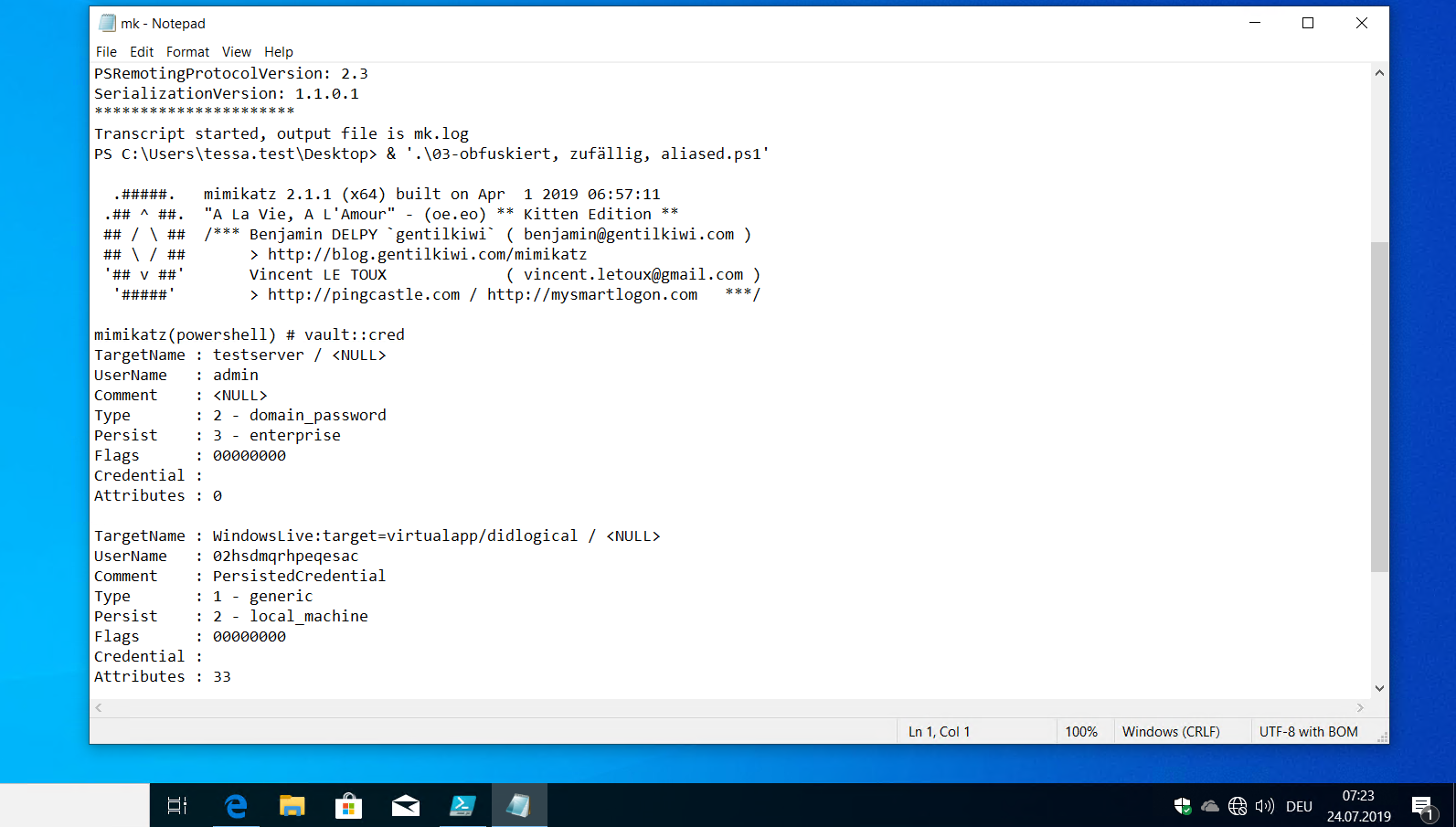Open the Edit menu
1456x827 pixels.
(x=142, y=52)
